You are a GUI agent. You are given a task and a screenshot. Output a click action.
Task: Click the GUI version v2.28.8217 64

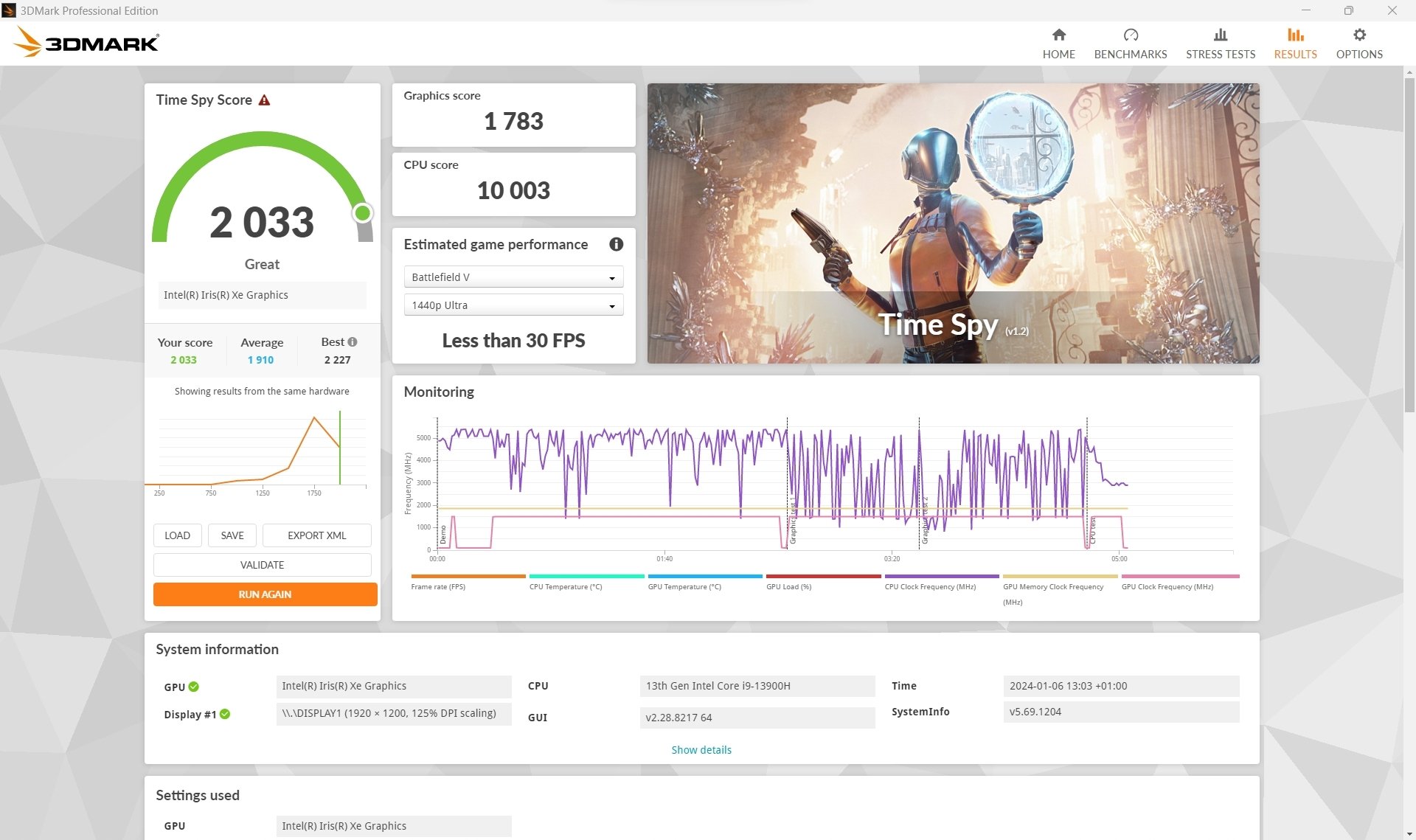[757, 718]
